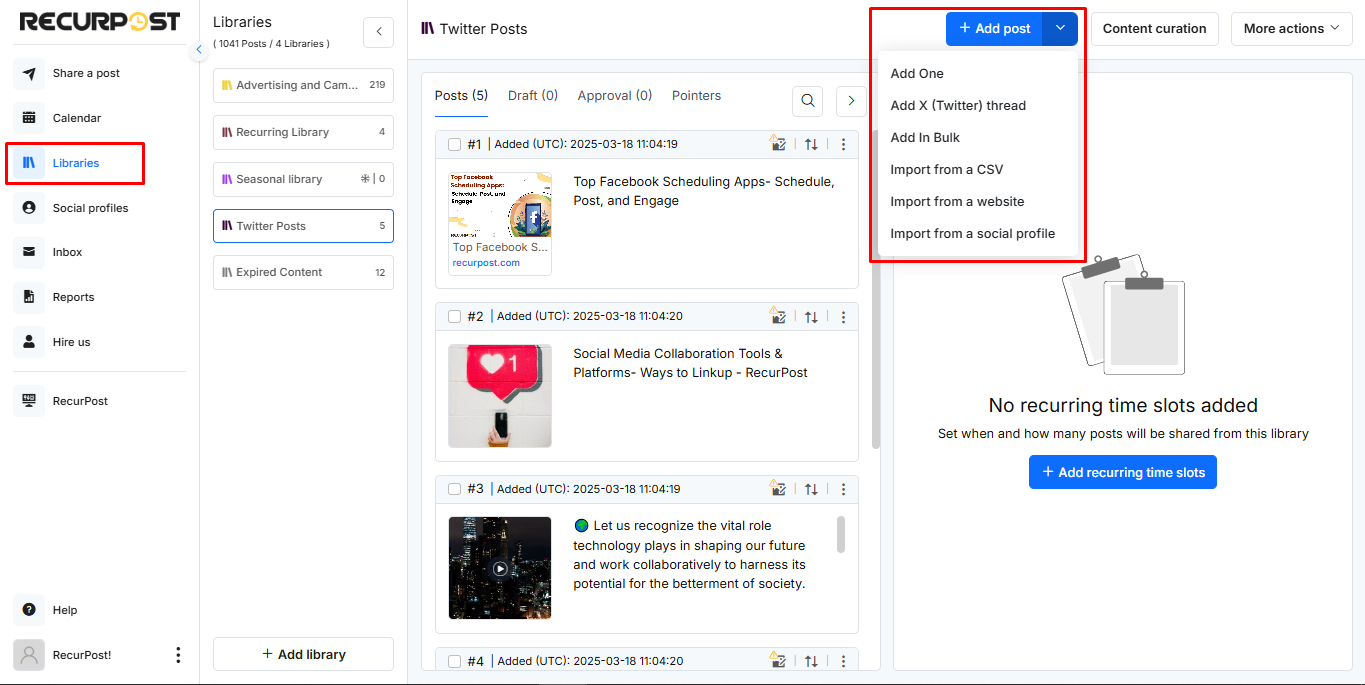Open Facebook Scheduling Apps post thumbnail
The height and width of the screenshot is (685, 1365).
pos(500,205)
